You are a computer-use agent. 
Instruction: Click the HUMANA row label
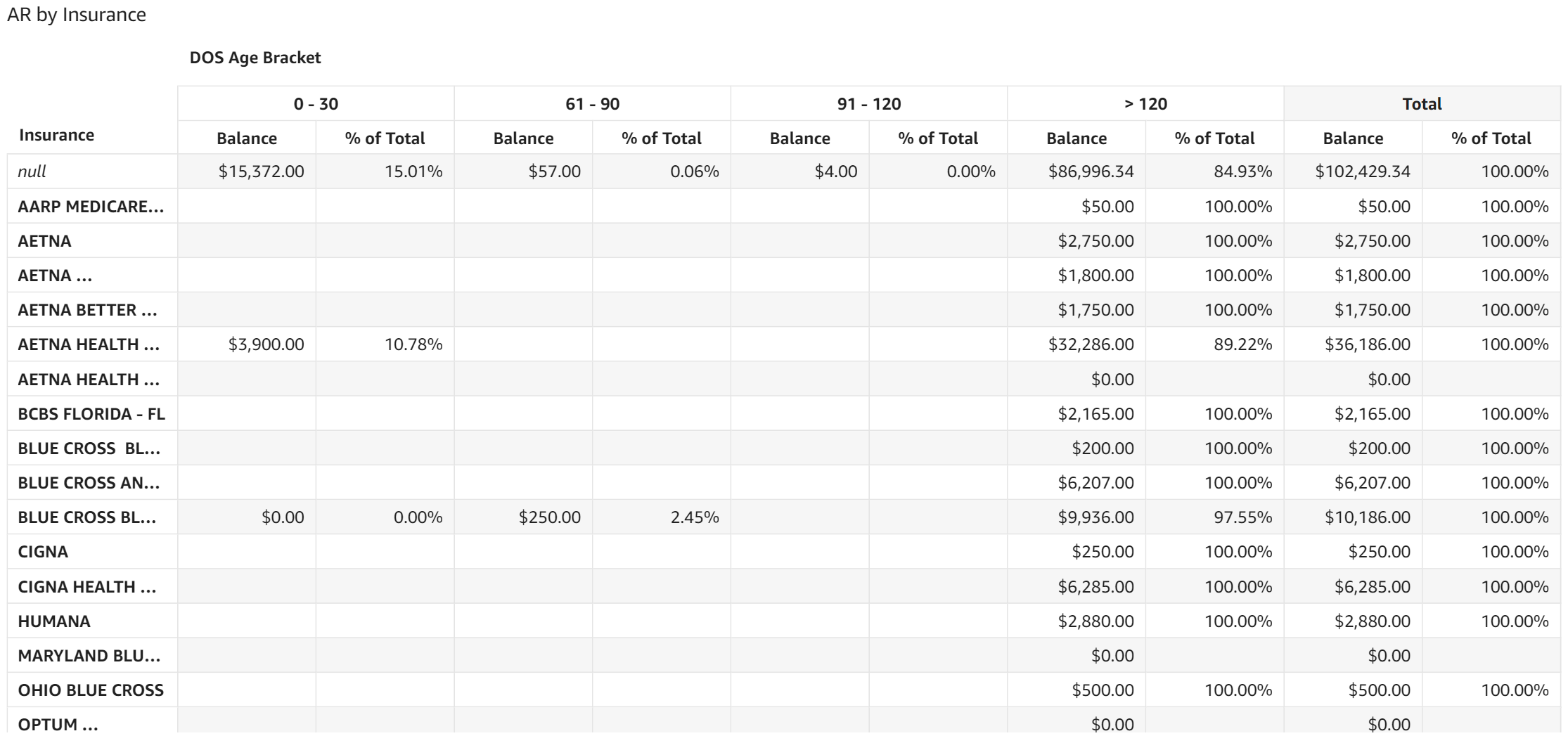54,621
